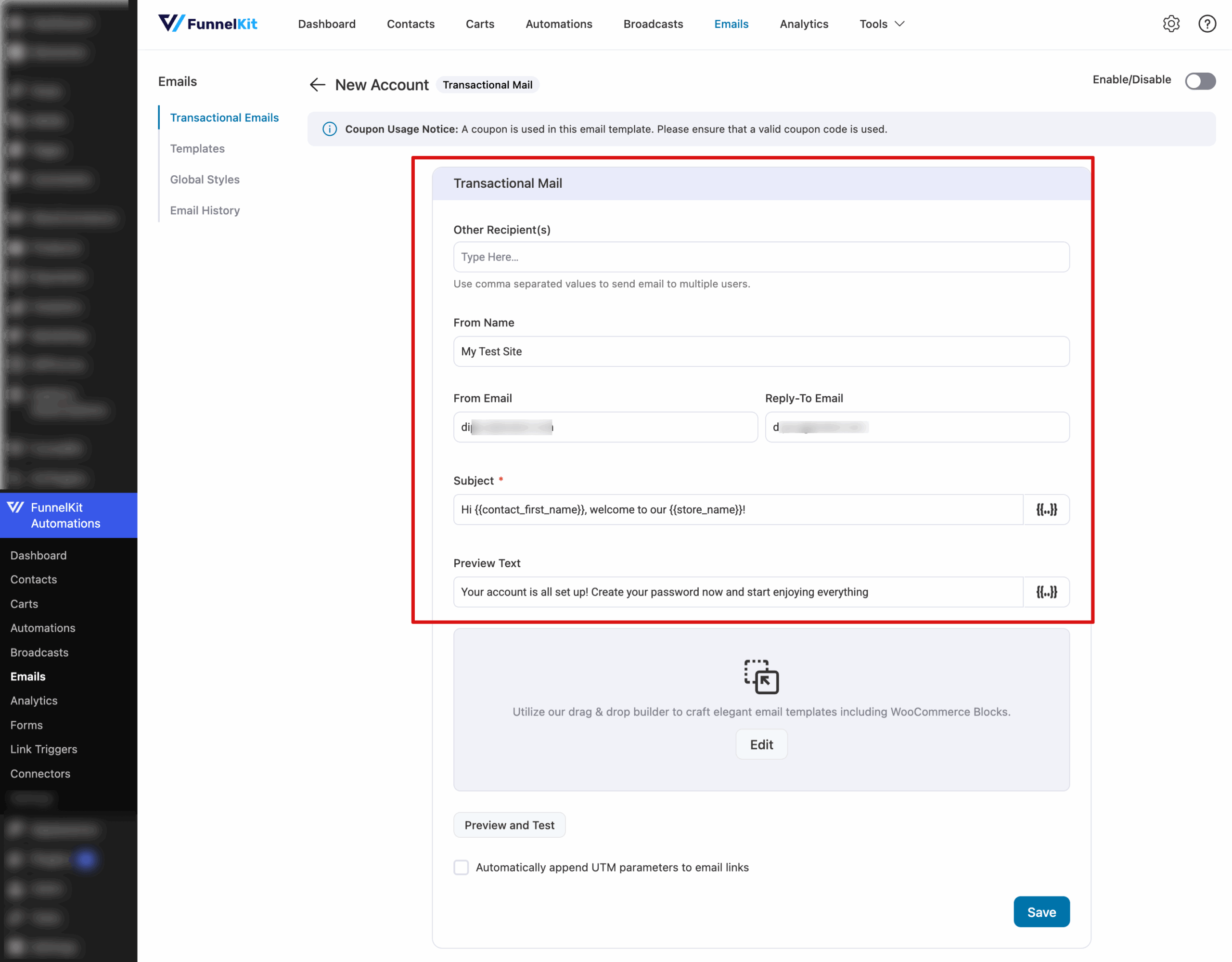
Task: Click the Edit button to open the builder
Action: click(x=761, y=744)
